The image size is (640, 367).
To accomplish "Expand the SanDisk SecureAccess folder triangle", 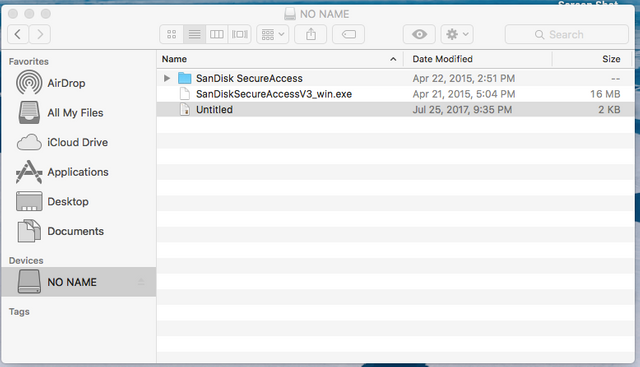I will (167, 78).
